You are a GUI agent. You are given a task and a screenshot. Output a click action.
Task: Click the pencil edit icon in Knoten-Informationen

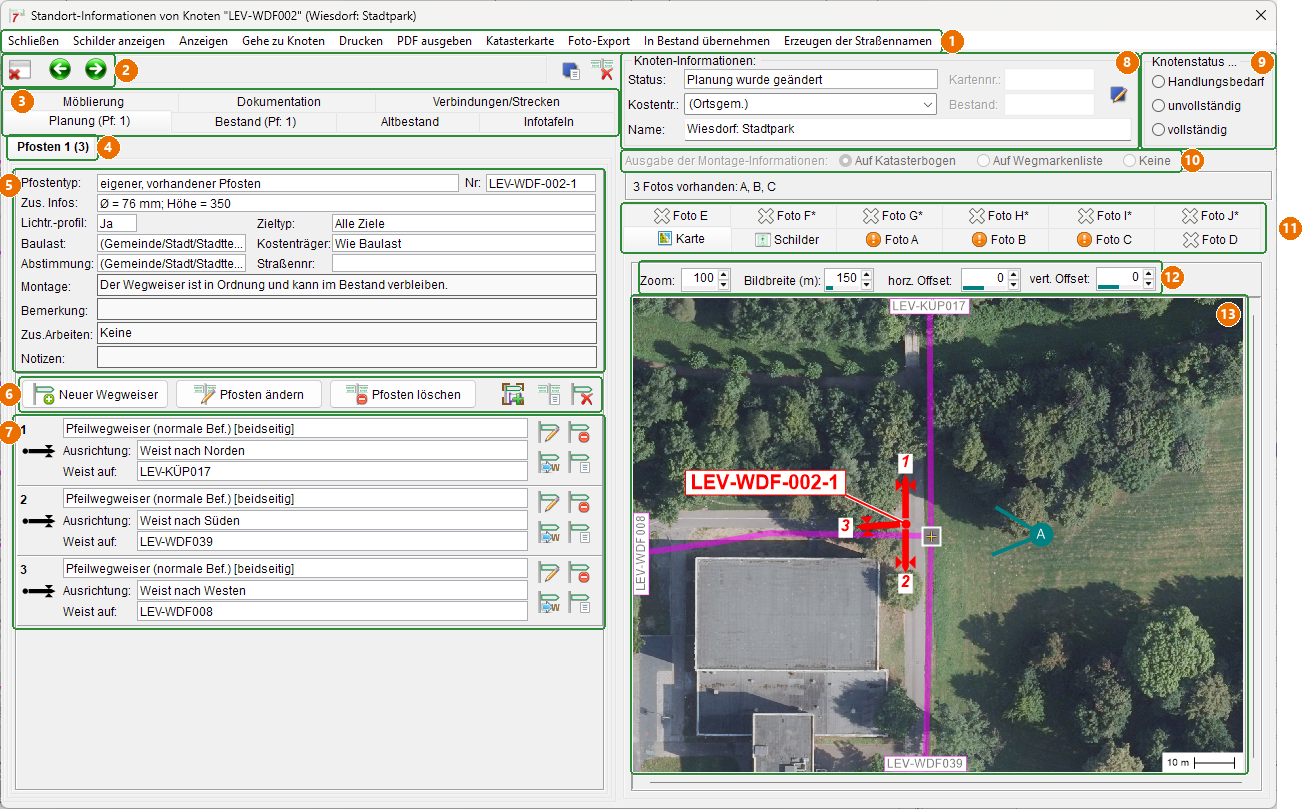click(1119, 95)
